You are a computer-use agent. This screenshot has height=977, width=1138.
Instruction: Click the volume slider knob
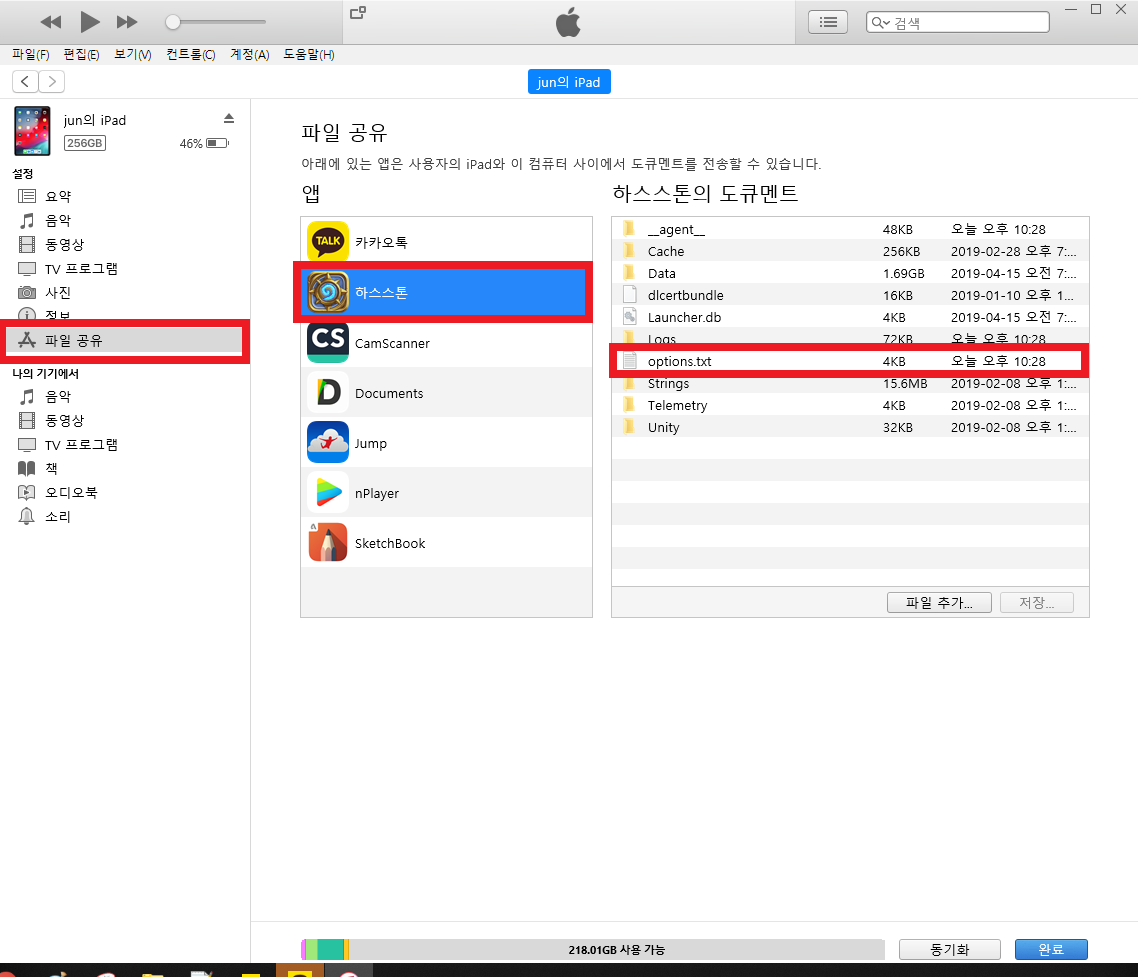coord(173,22)
